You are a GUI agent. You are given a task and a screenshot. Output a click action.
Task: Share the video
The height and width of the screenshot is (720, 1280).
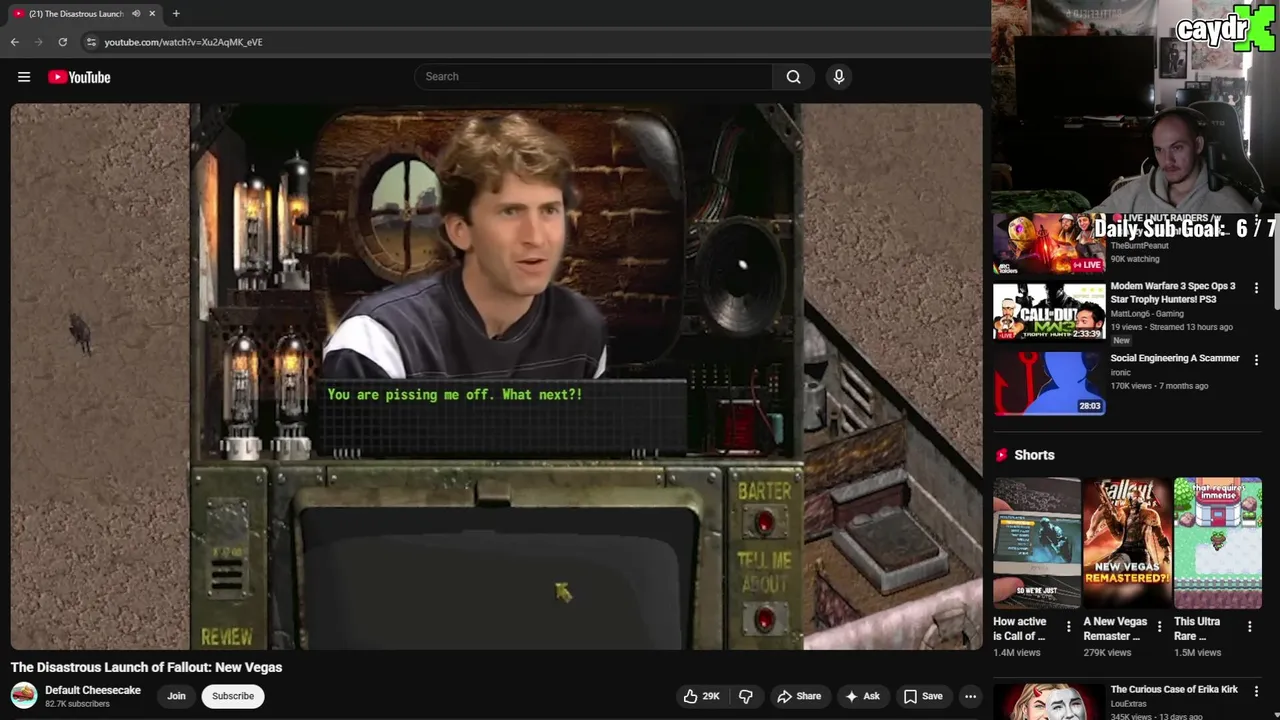(x=799, y=696)
